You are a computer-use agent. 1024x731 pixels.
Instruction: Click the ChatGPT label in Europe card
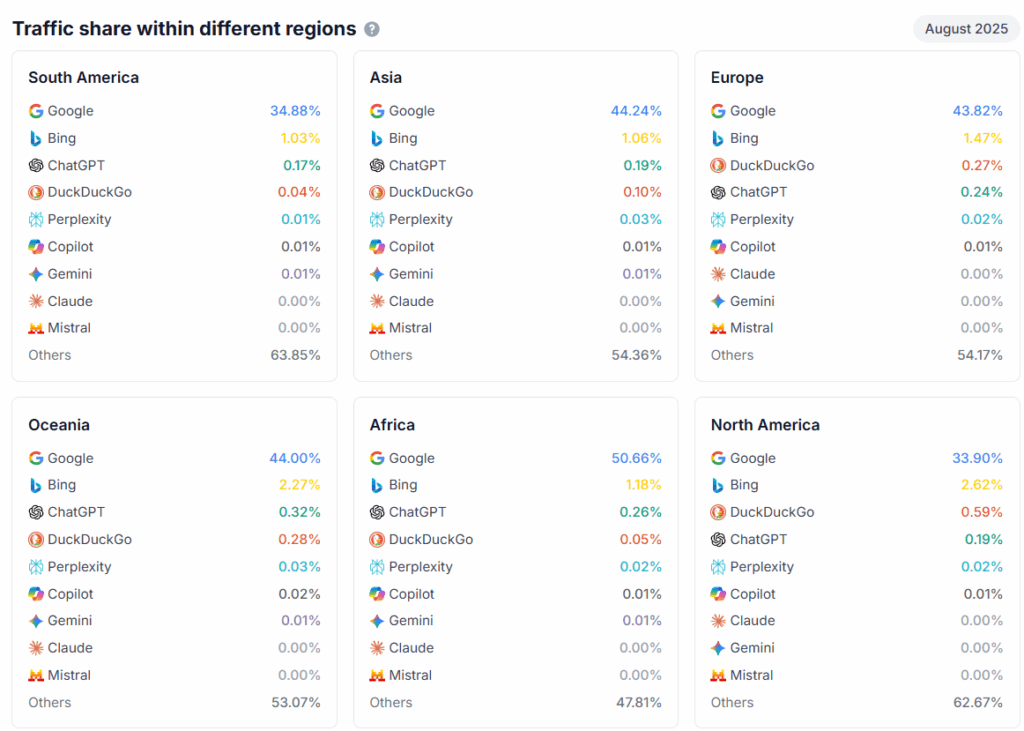point(758,192)
